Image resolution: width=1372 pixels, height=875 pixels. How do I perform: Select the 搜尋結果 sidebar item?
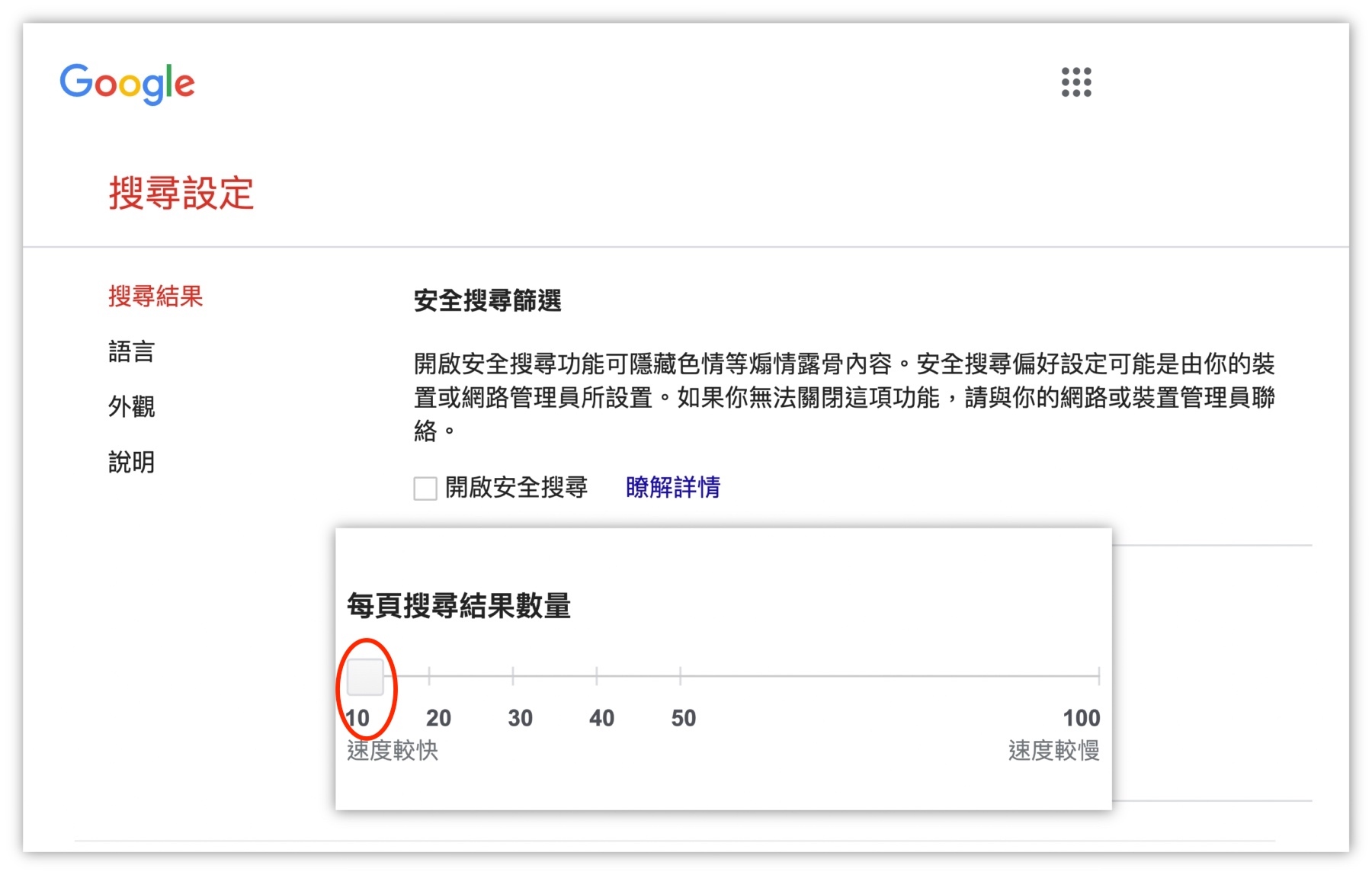tap(155, 296)
